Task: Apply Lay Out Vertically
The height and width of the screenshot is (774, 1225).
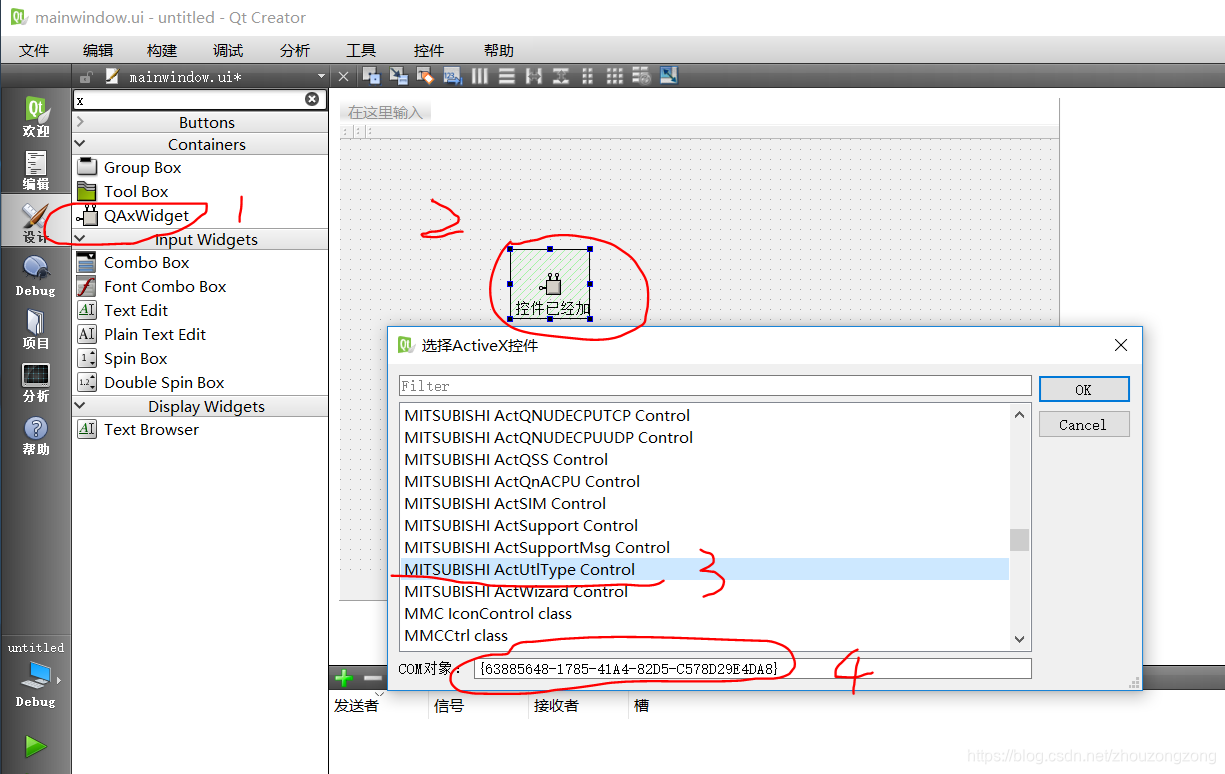Action: point(507,76)
